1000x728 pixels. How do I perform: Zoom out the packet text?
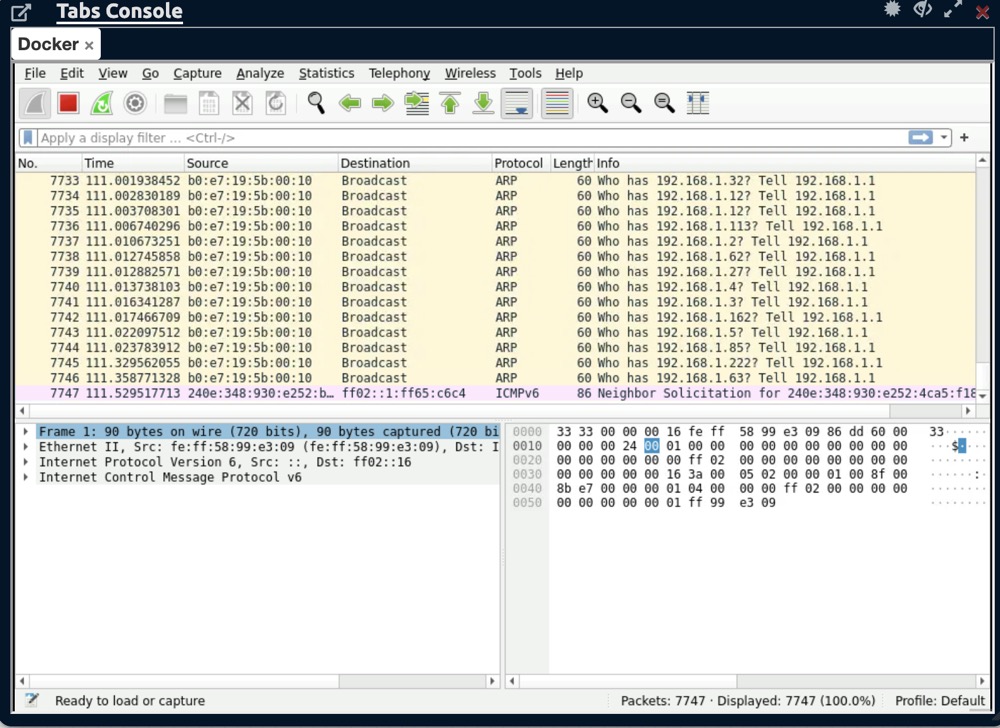(631, 103)
